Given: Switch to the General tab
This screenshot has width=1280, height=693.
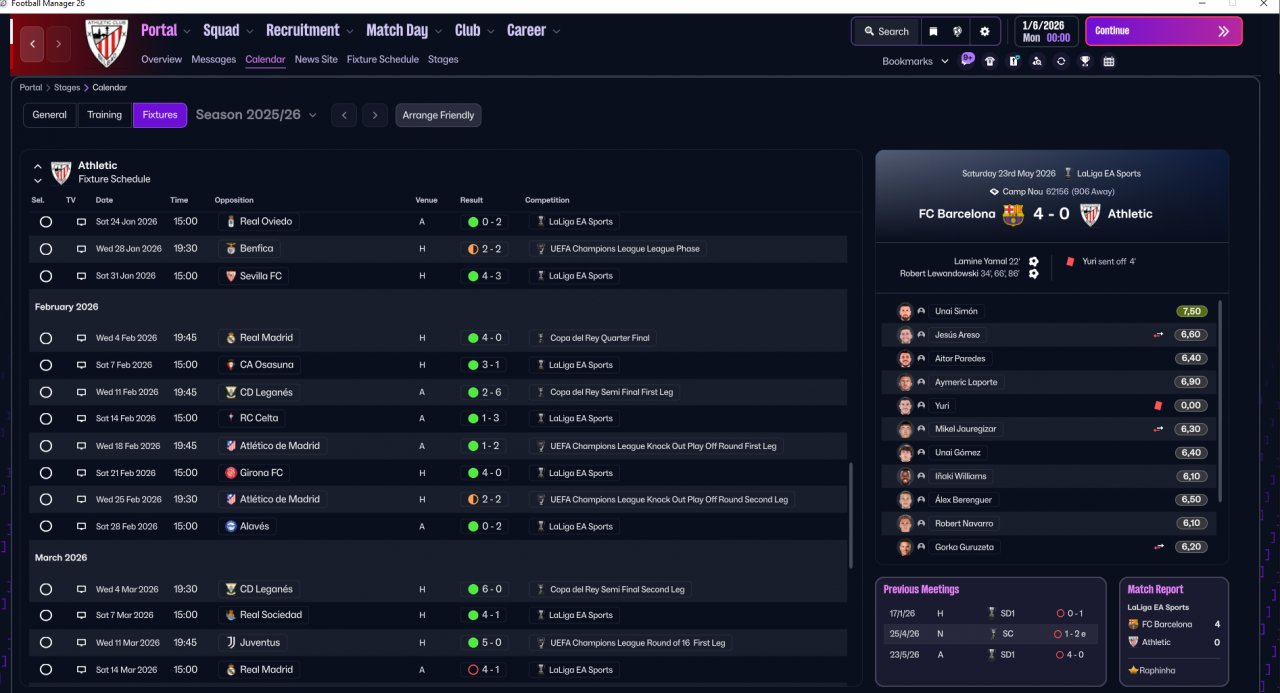Looking at the screenshot, I should tap(50, 115).
